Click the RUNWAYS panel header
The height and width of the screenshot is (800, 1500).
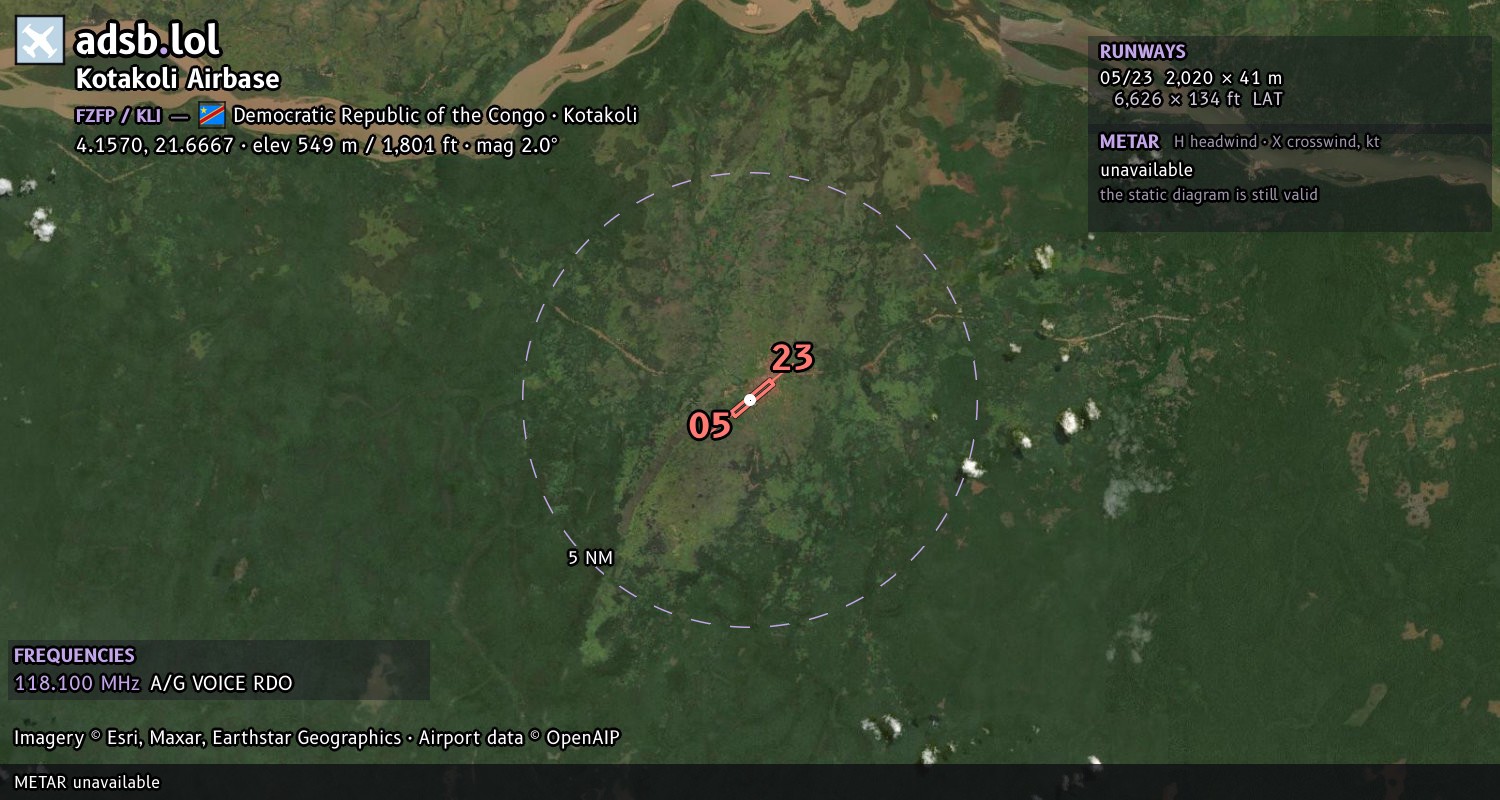1142,51
